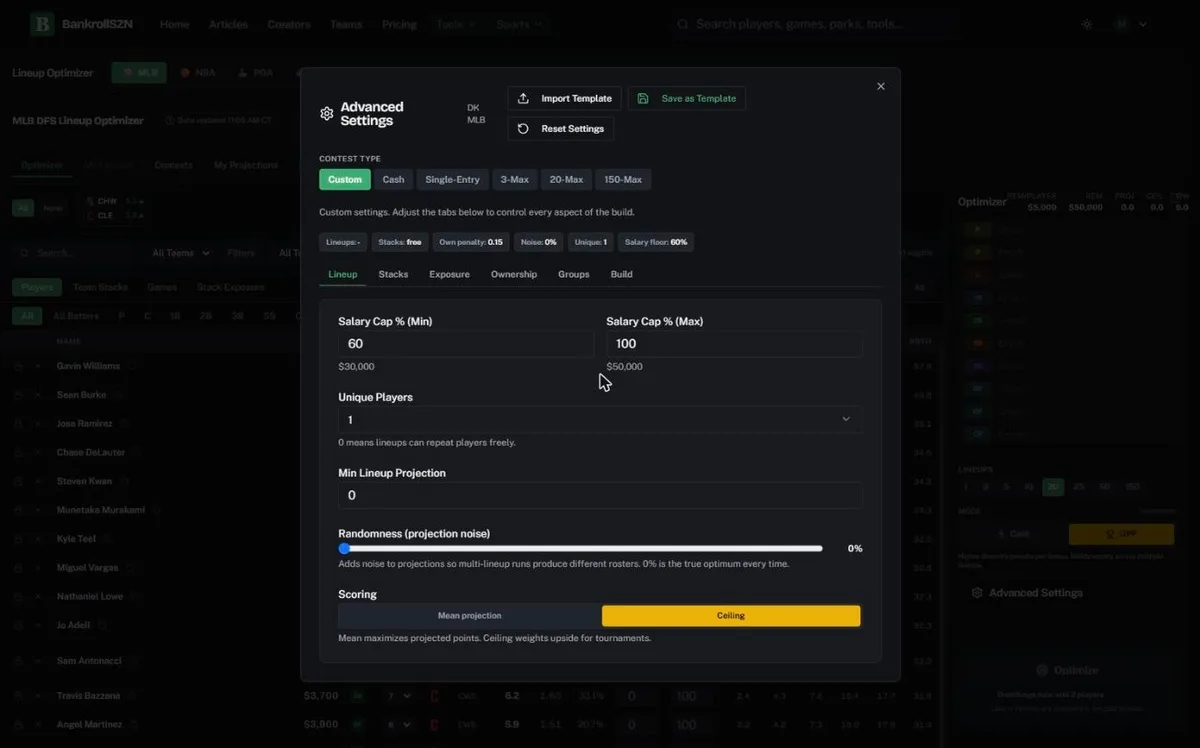Click the Randomness projection noise slider
The image size is (1200, 748).
pos(581,548)
